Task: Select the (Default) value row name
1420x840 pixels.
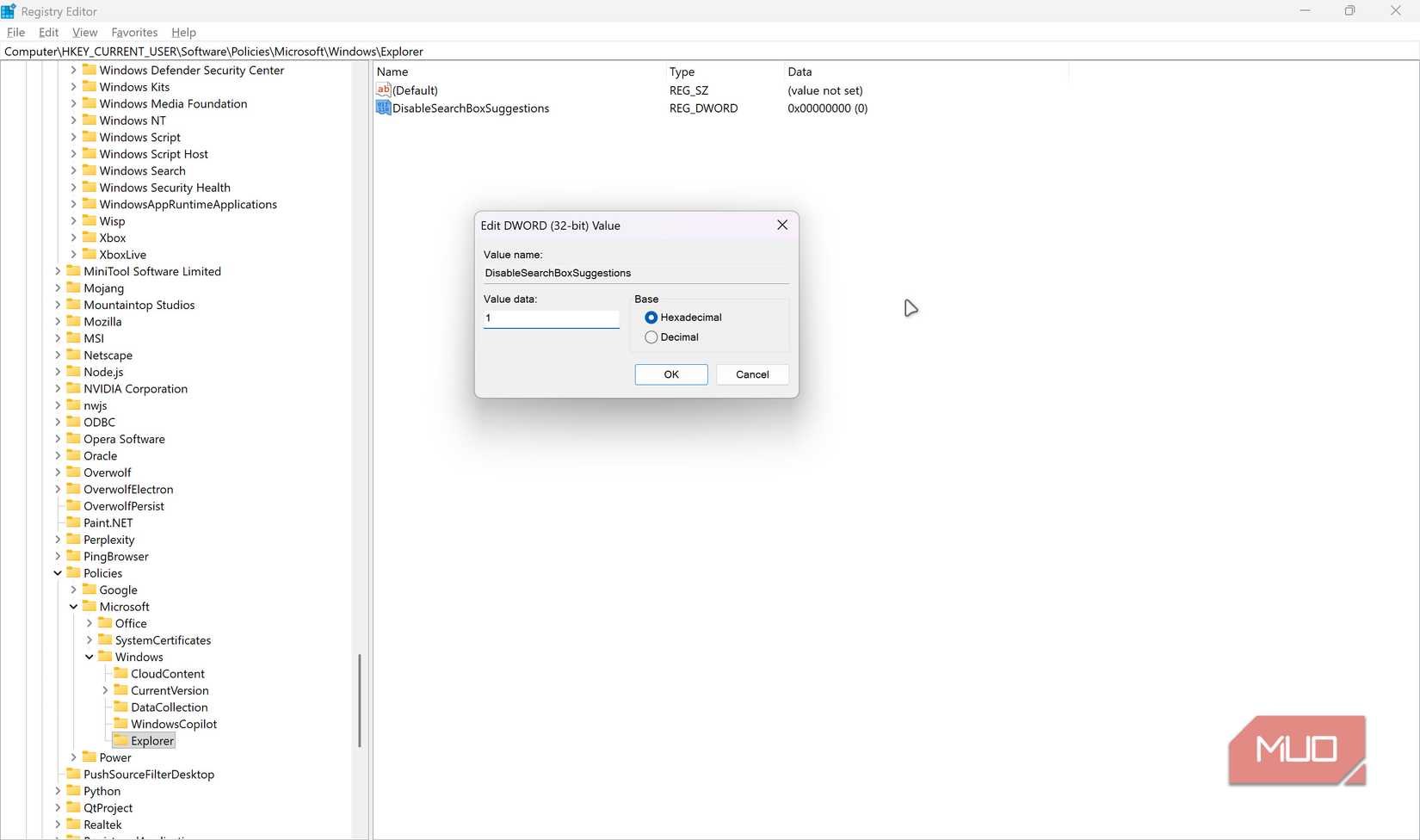Action: (x=415, y=90)
